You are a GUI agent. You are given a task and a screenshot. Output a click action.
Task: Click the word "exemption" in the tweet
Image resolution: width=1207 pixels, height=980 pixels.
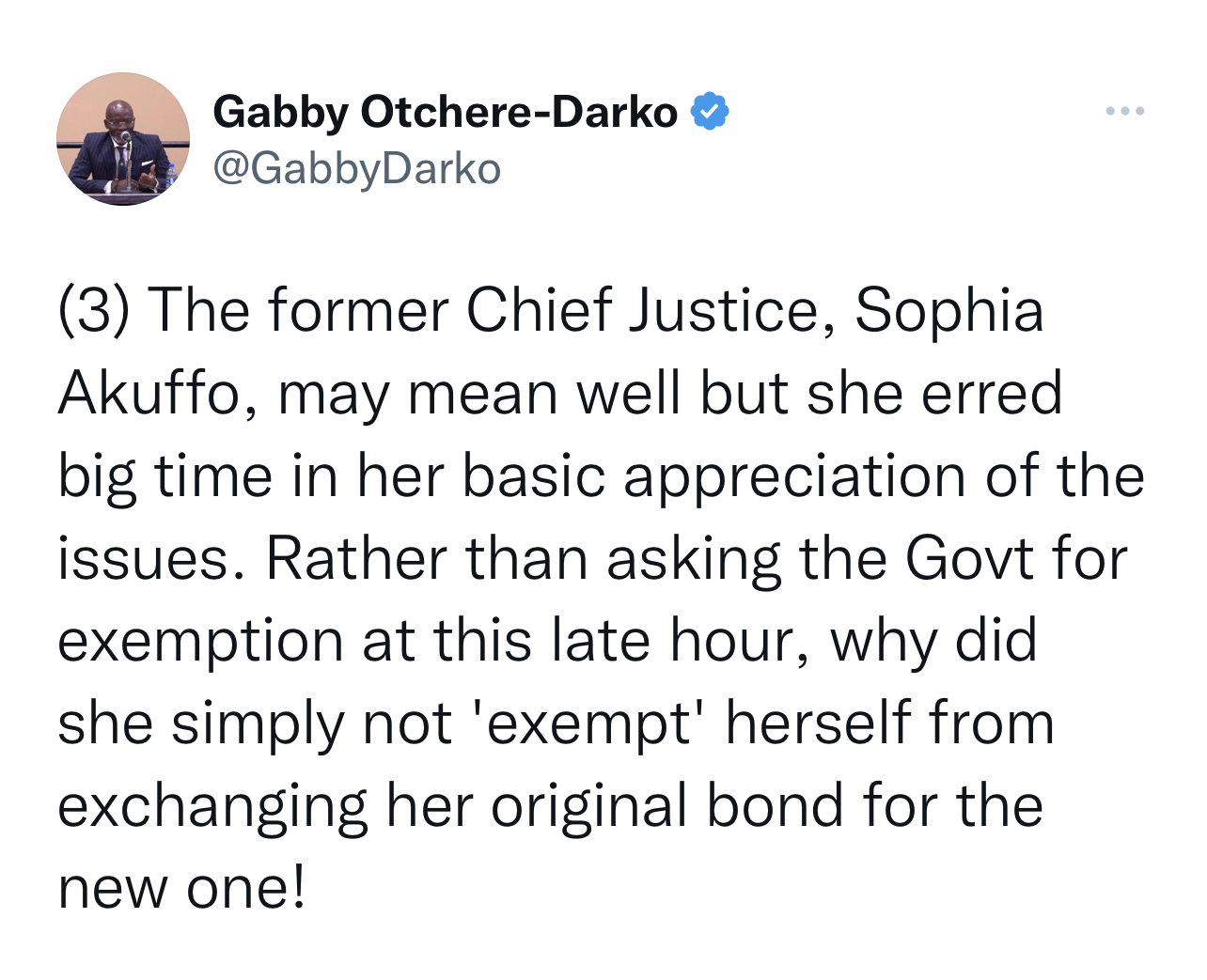coord(200,642)
